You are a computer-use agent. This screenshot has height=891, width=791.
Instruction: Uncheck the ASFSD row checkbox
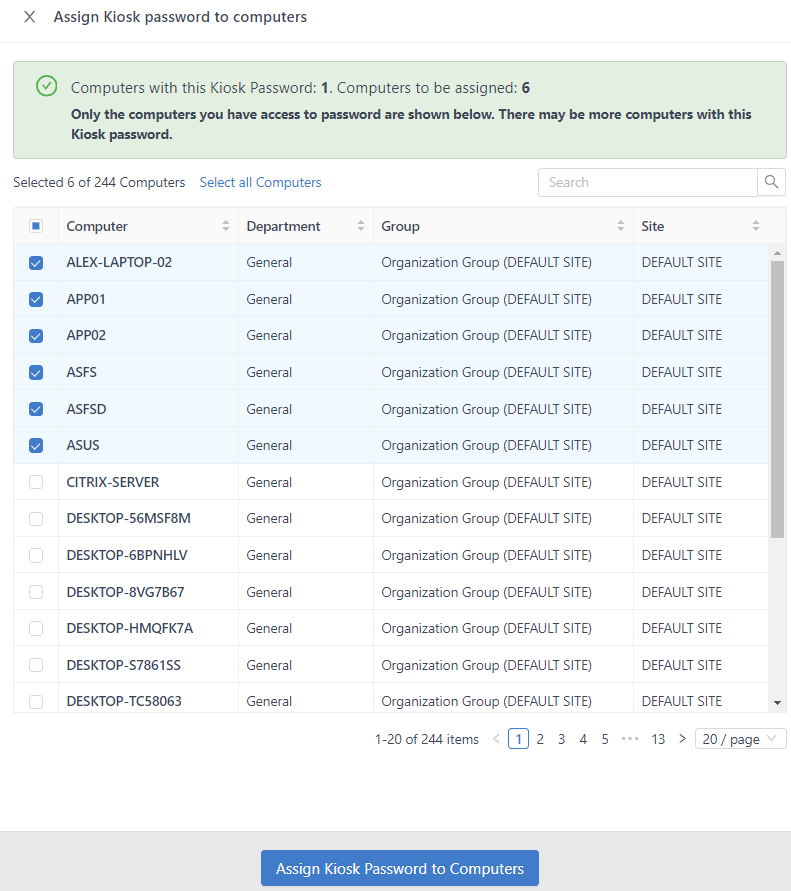[x=36, y=409]
